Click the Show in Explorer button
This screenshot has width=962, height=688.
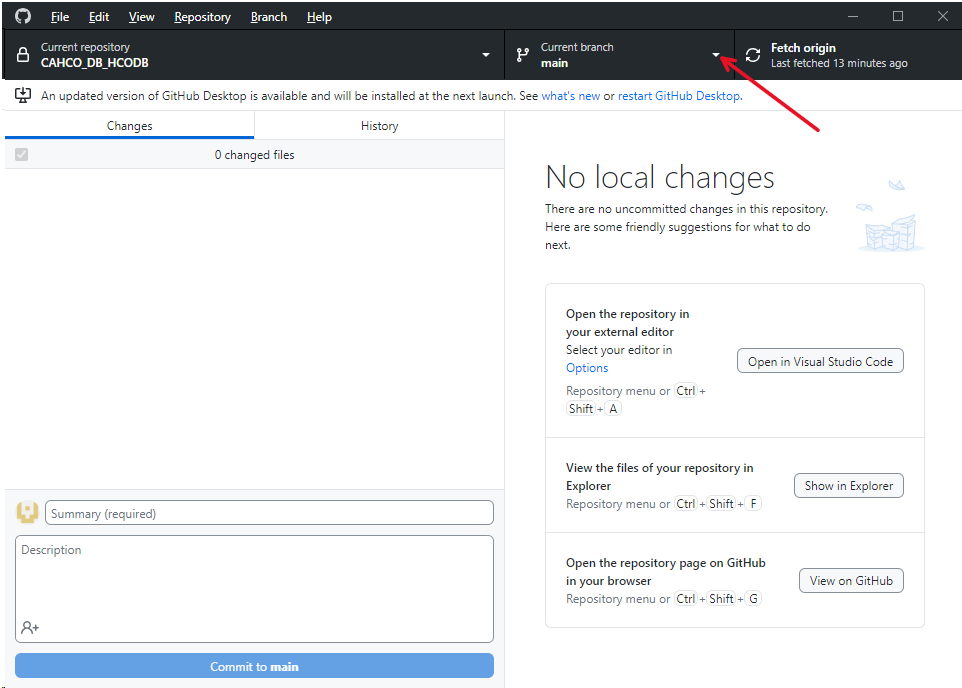point(848,485)
